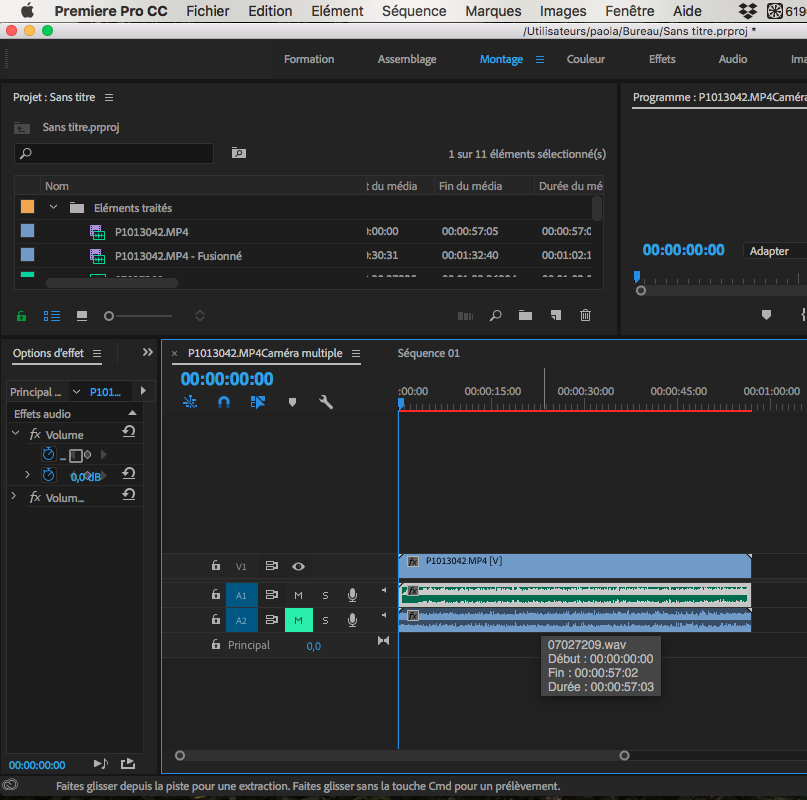Toggle lock on Principal track
This screenshot has width=807, height=800.
216,644
